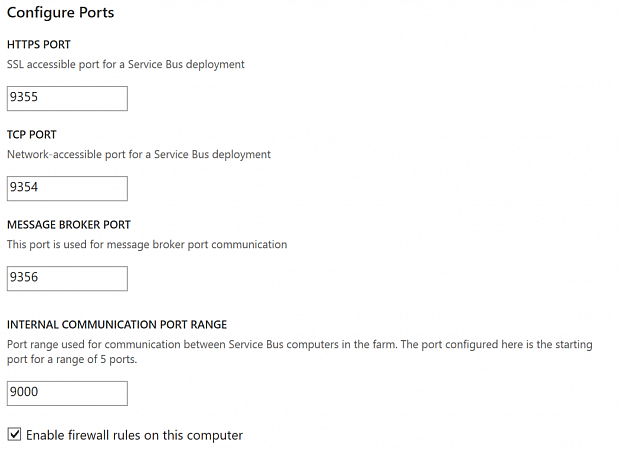Click the HTTPS port input field

[67, 99]
